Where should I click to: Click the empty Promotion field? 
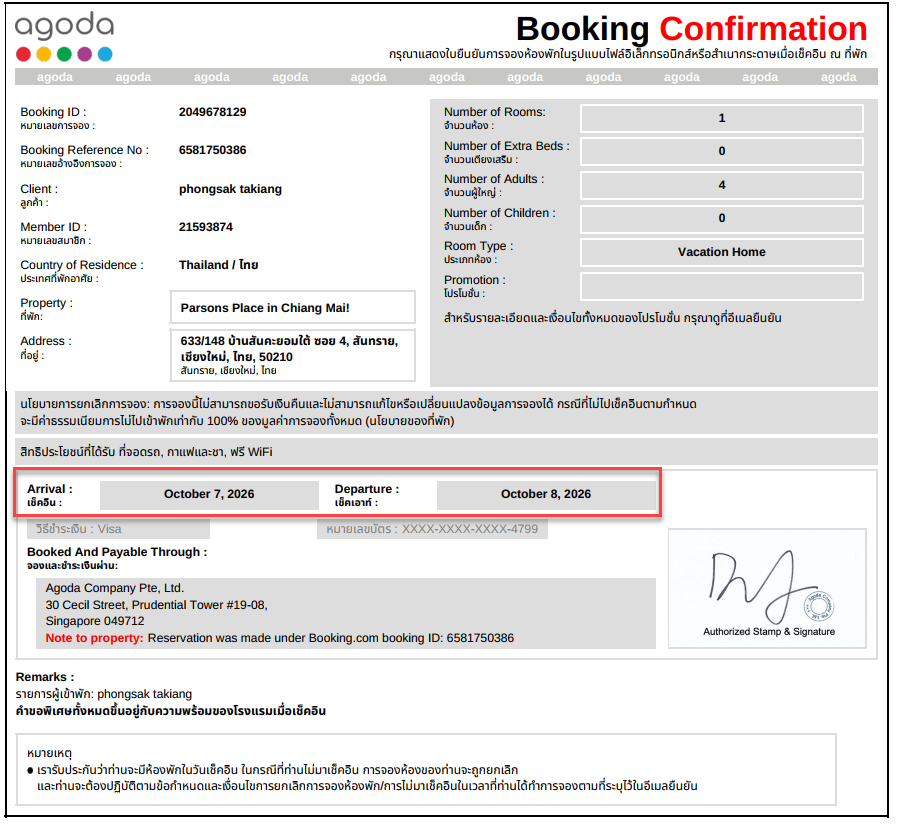tap(722, 286)
